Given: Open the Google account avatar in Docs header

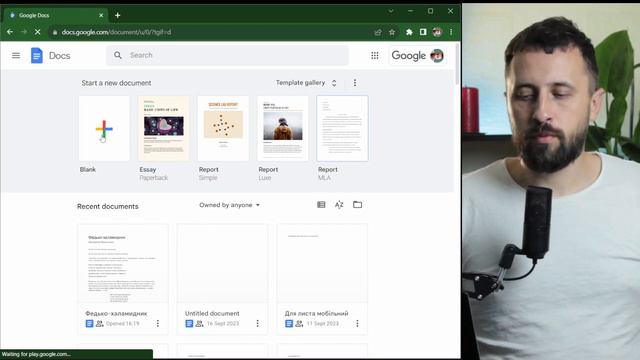Looking at the screenshot, I should (x=437, y=56).
